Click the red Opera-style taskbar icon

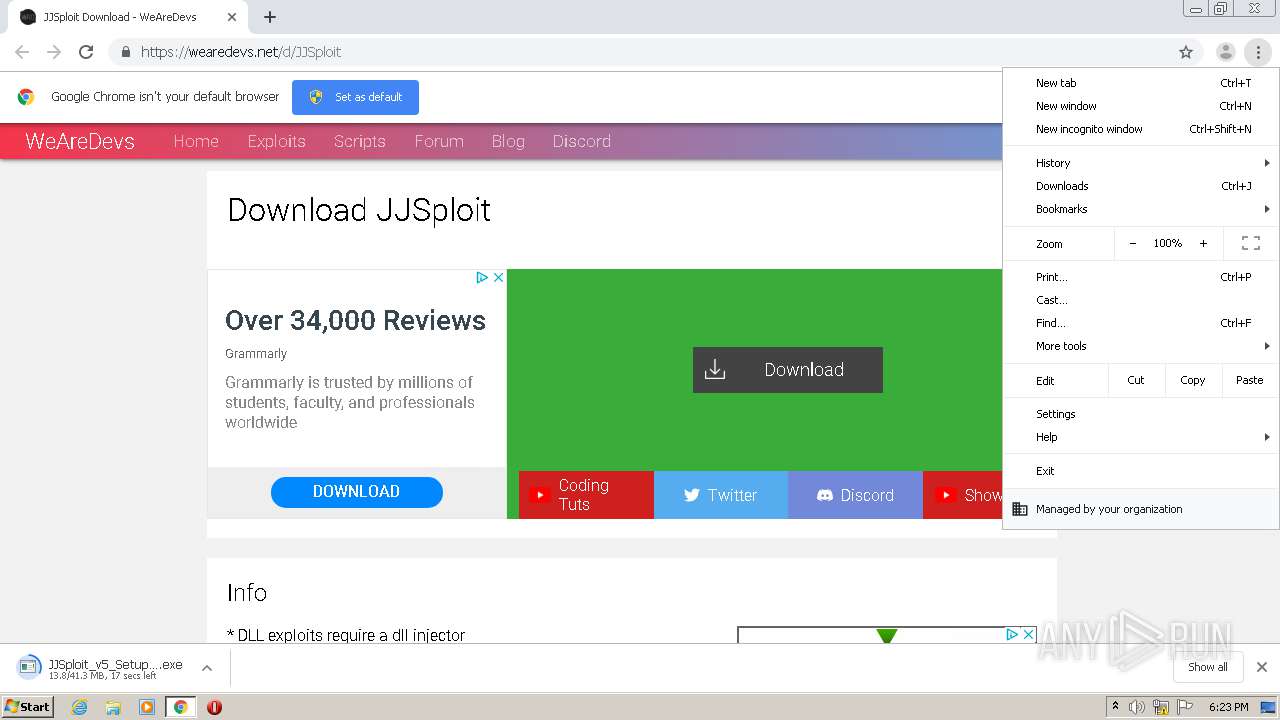pos(214,707)
